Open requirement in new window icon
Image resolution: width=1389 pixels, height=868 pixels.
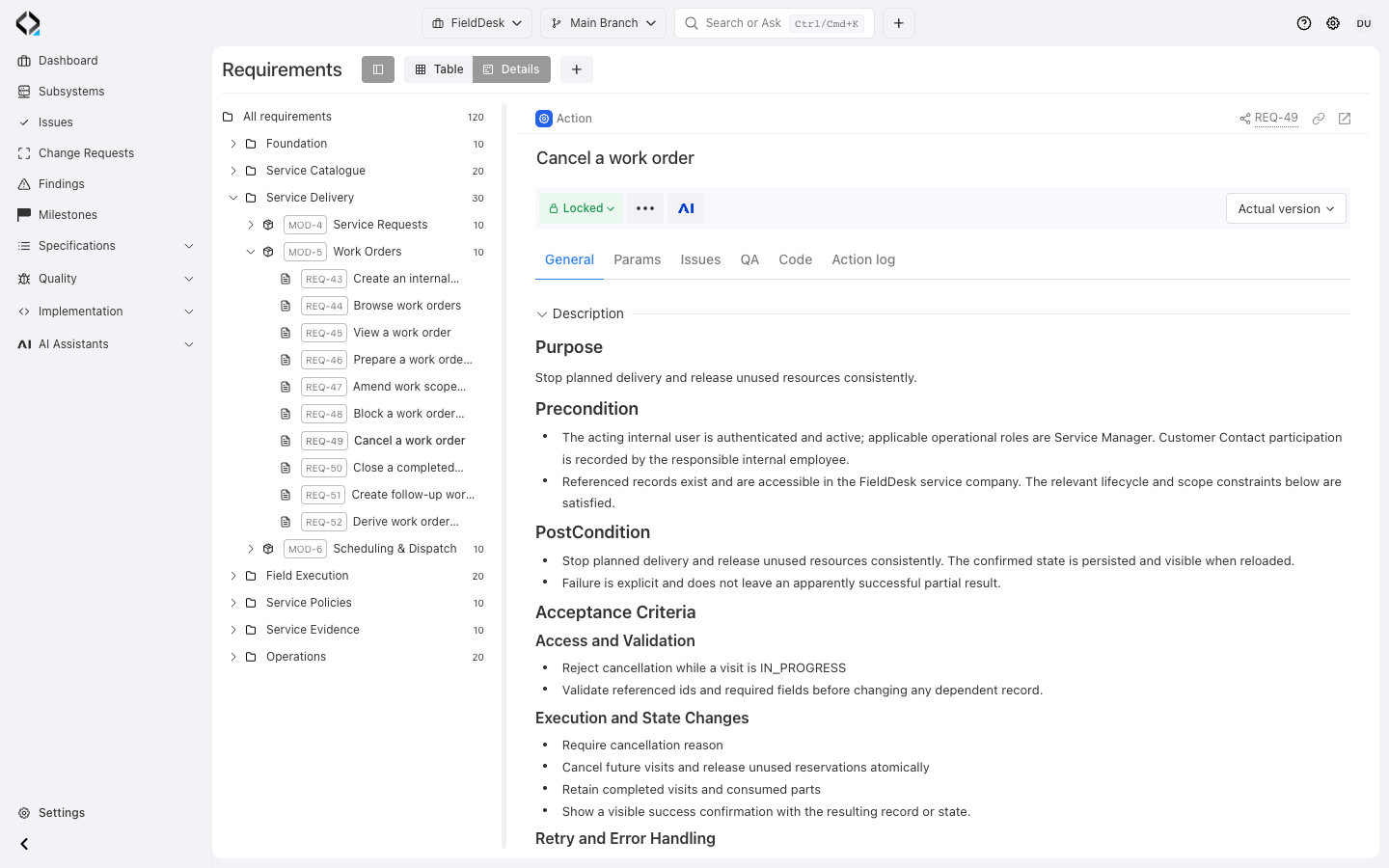(1345, 119)
